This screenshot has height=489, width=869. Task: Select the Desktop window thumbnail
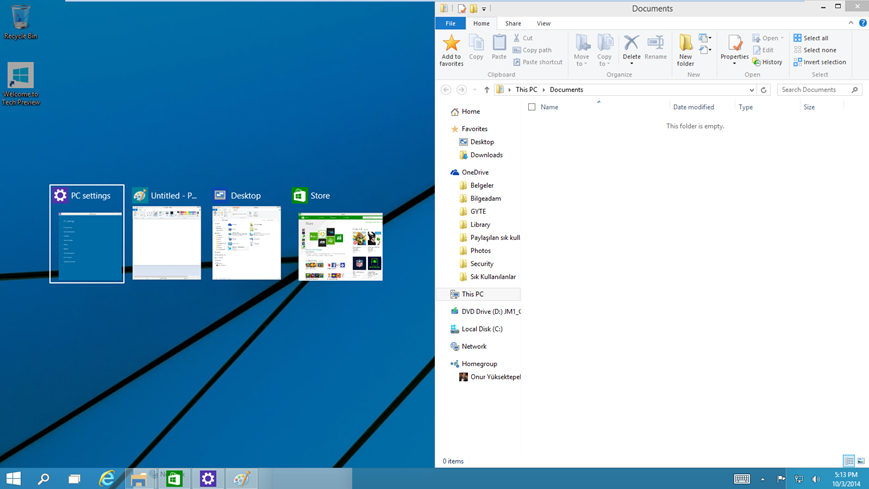[247, 233]
